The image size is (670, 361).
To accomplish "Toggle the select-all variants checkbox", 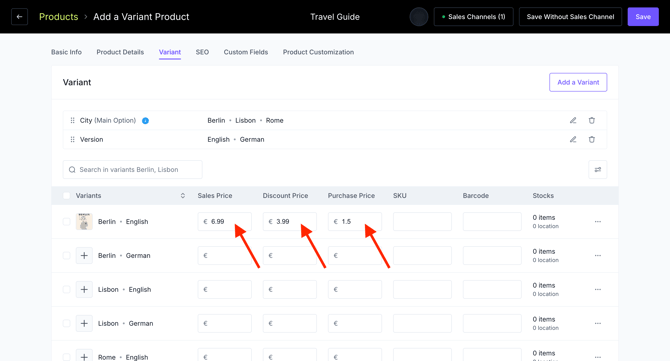I will pyautogui.click(x=67, y=196).
